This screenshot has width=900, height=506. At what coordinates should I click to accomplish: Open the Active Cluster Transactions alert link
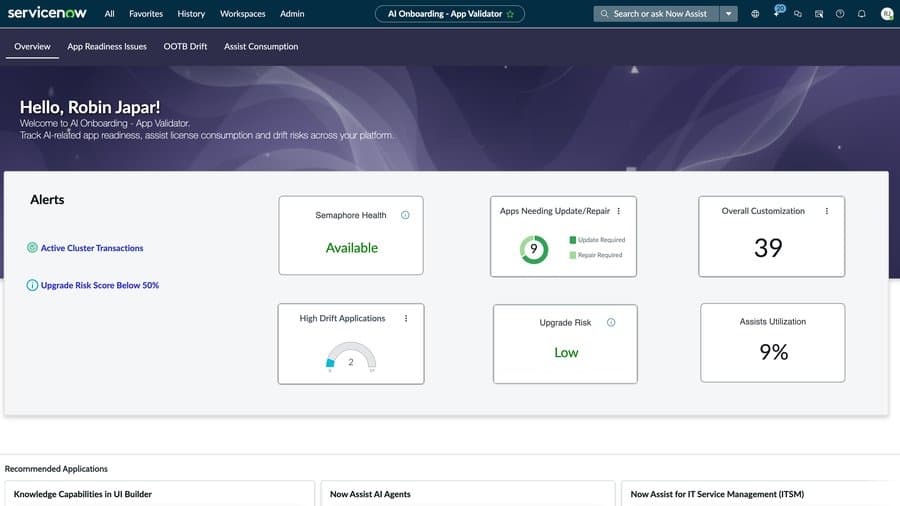pyautogui.click(x=92, y=248)
